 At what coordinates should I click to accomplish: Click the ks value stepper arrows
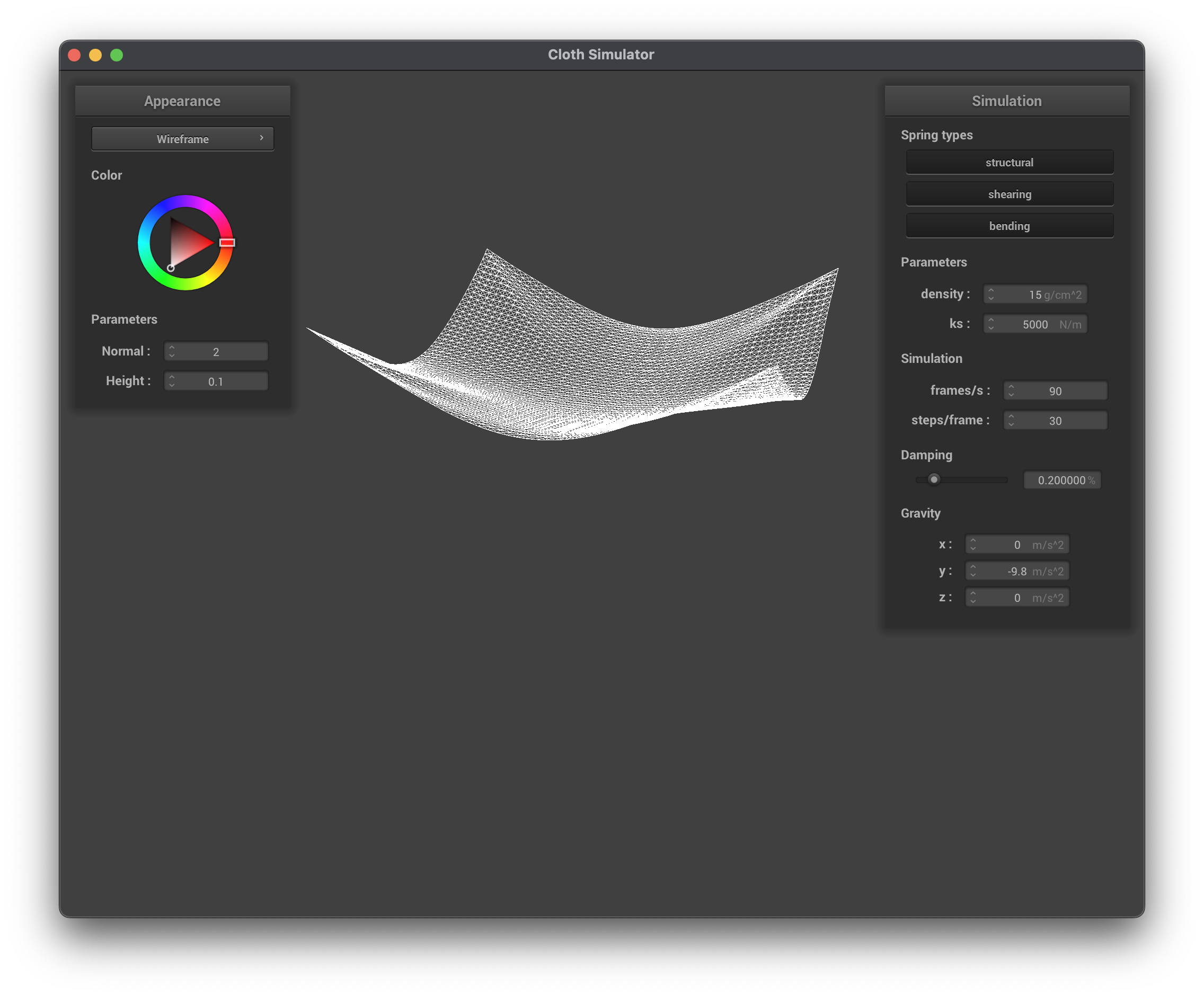991,324
